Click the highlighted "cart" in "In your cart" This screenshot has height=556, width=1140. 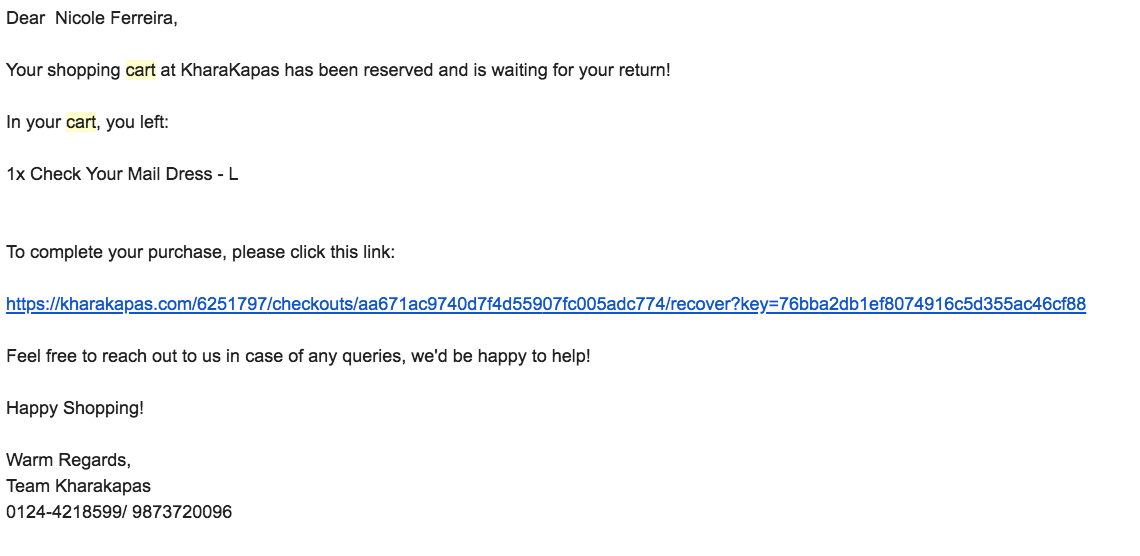point(81,123)
